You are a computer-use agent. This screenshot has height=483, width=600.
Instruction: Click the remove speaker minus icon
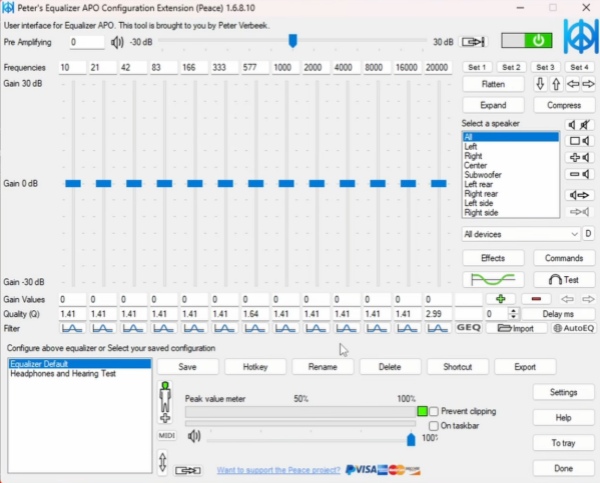pos(580,175)
